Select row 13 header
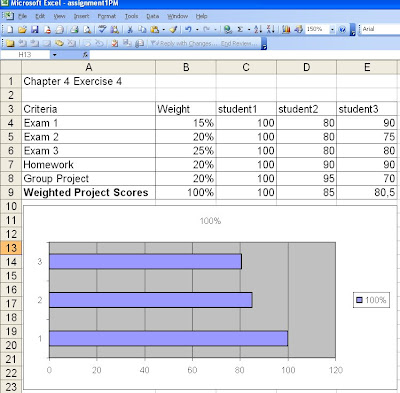This screenshot has width=400, height=393. click(x=11, y=248)
